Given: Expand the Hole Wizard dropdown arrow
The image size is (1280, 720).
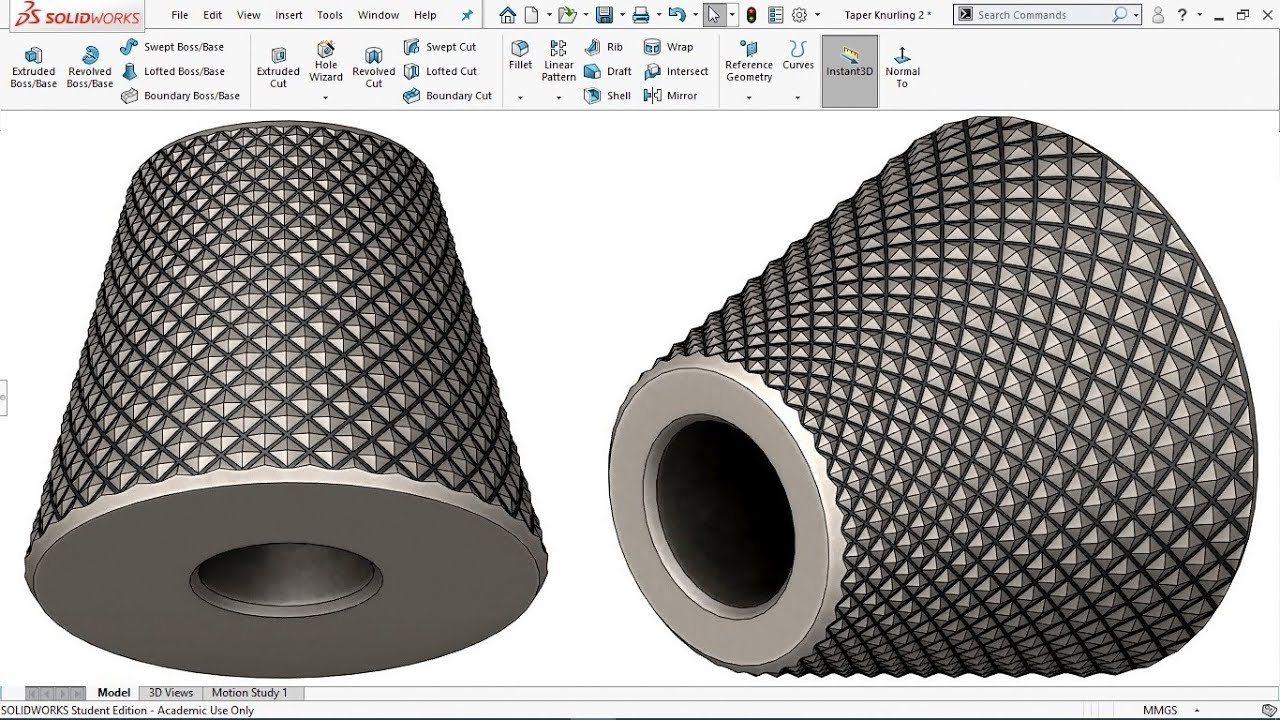Looking at the screenshot, I should click(326, 98).
